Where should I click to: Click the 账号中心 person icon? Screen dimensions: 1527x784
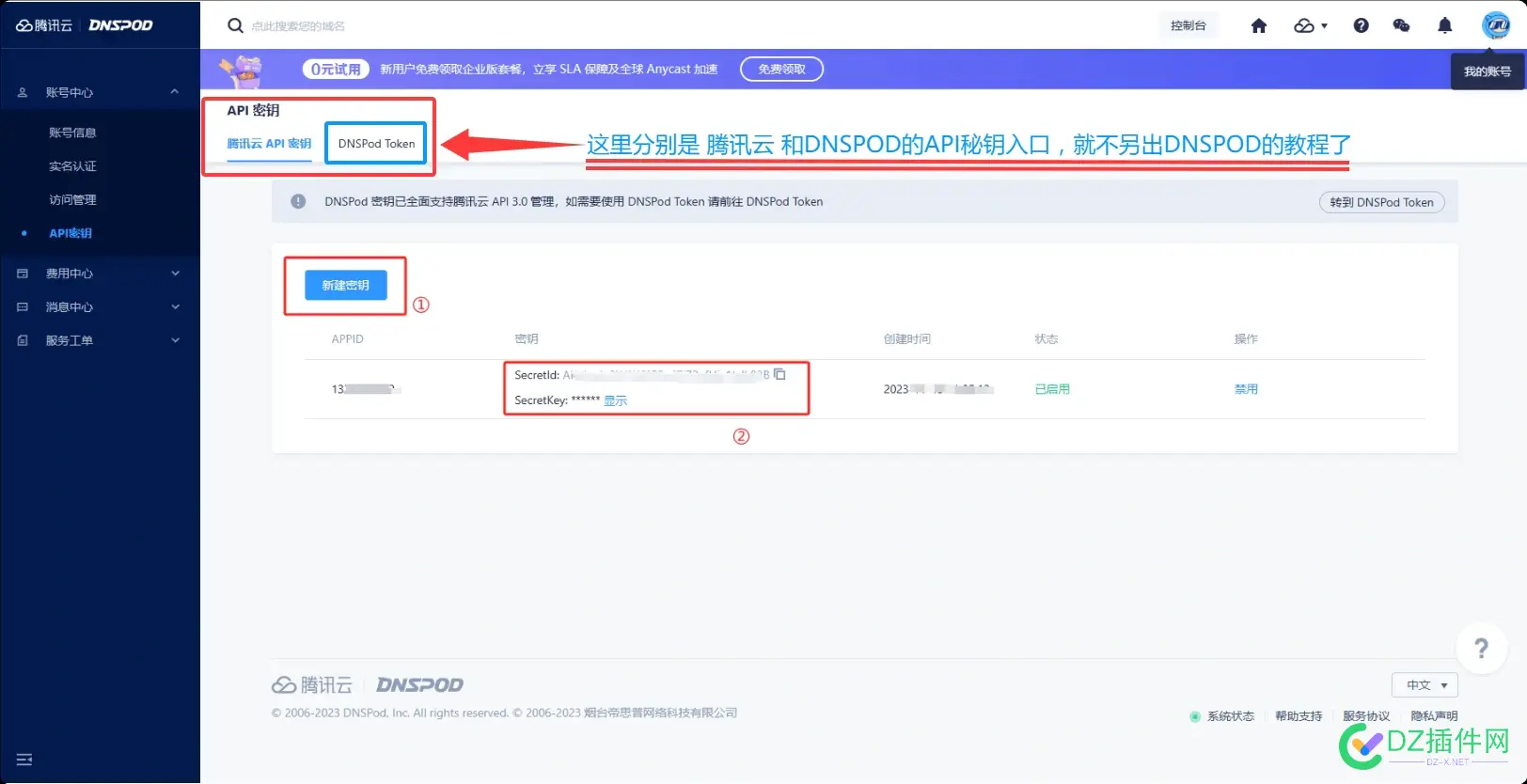[23, 92]
